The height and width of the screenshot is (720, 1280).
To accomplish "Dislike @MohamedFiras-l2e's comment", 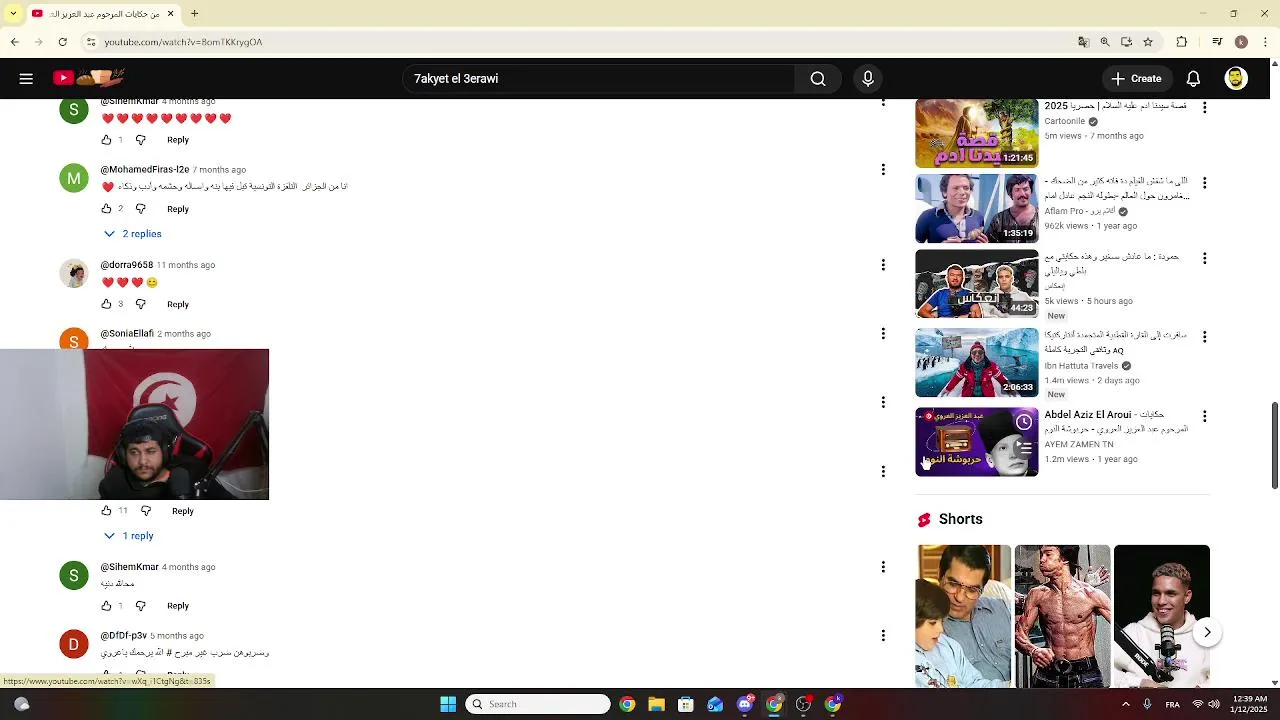I will [x=140, y=209].
